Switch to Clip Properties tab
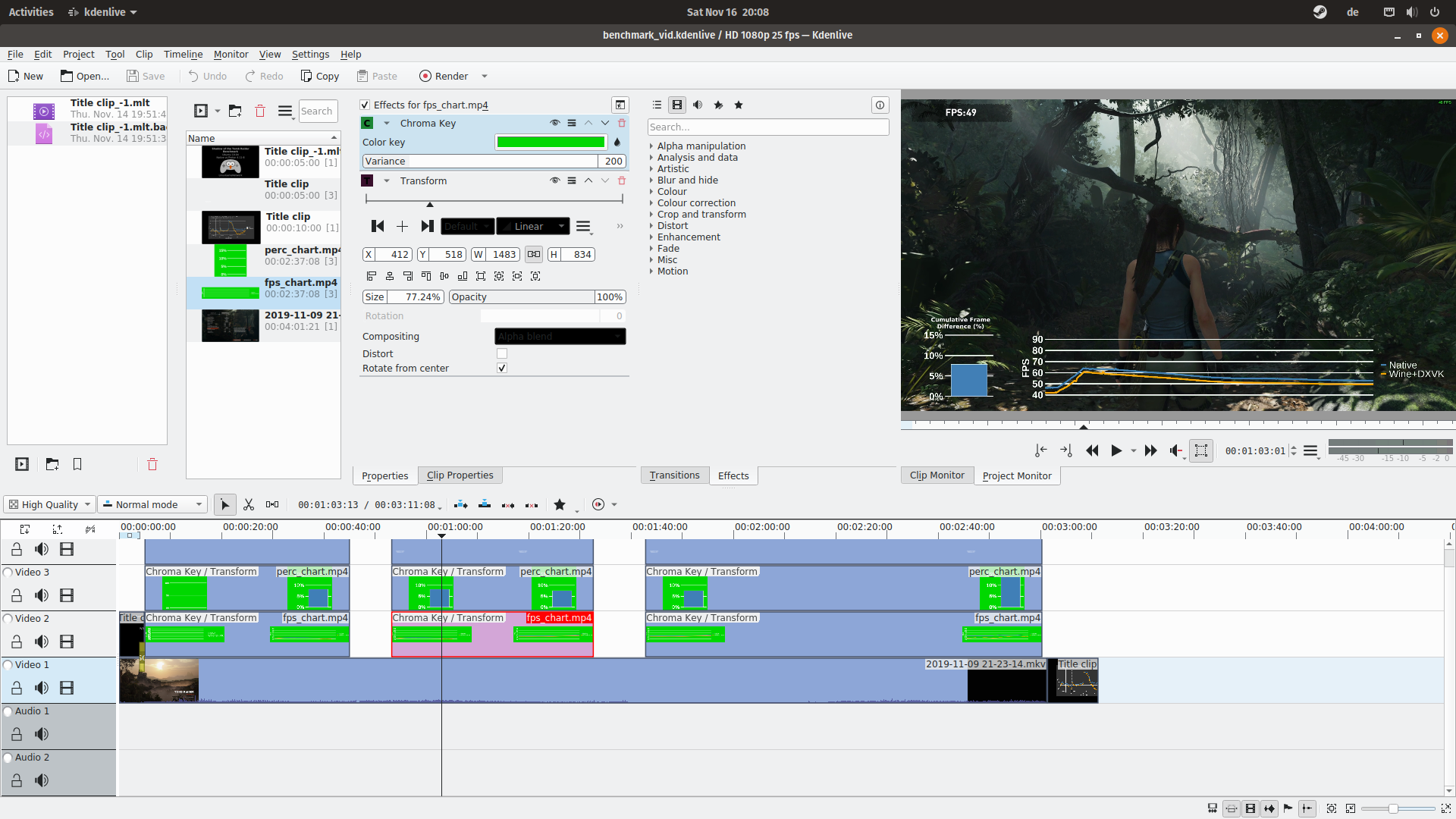Viewport: 1456px width, 819px height. [460, 475]
